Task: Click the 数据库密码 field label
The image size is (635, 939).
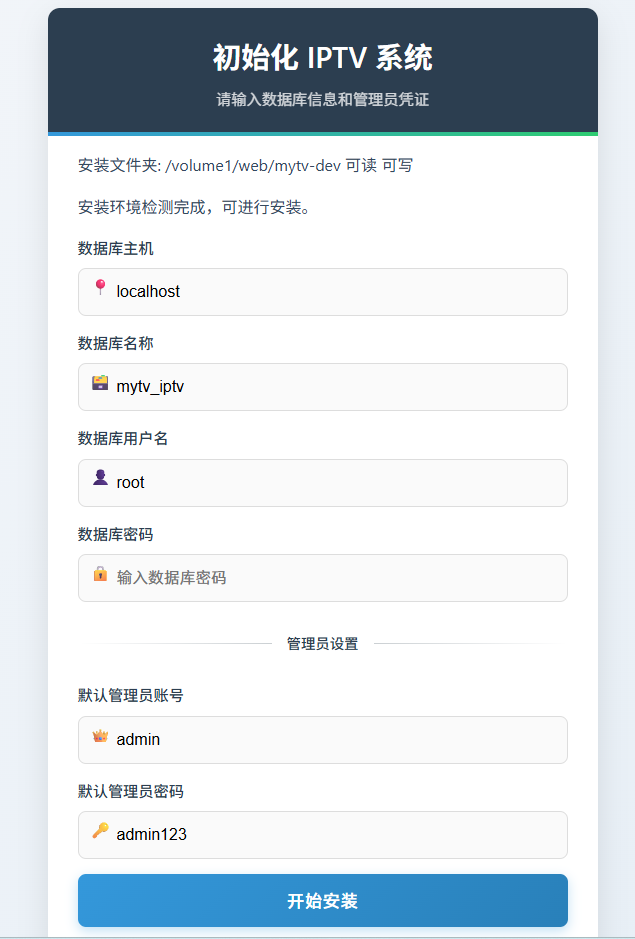Action: 116,534
